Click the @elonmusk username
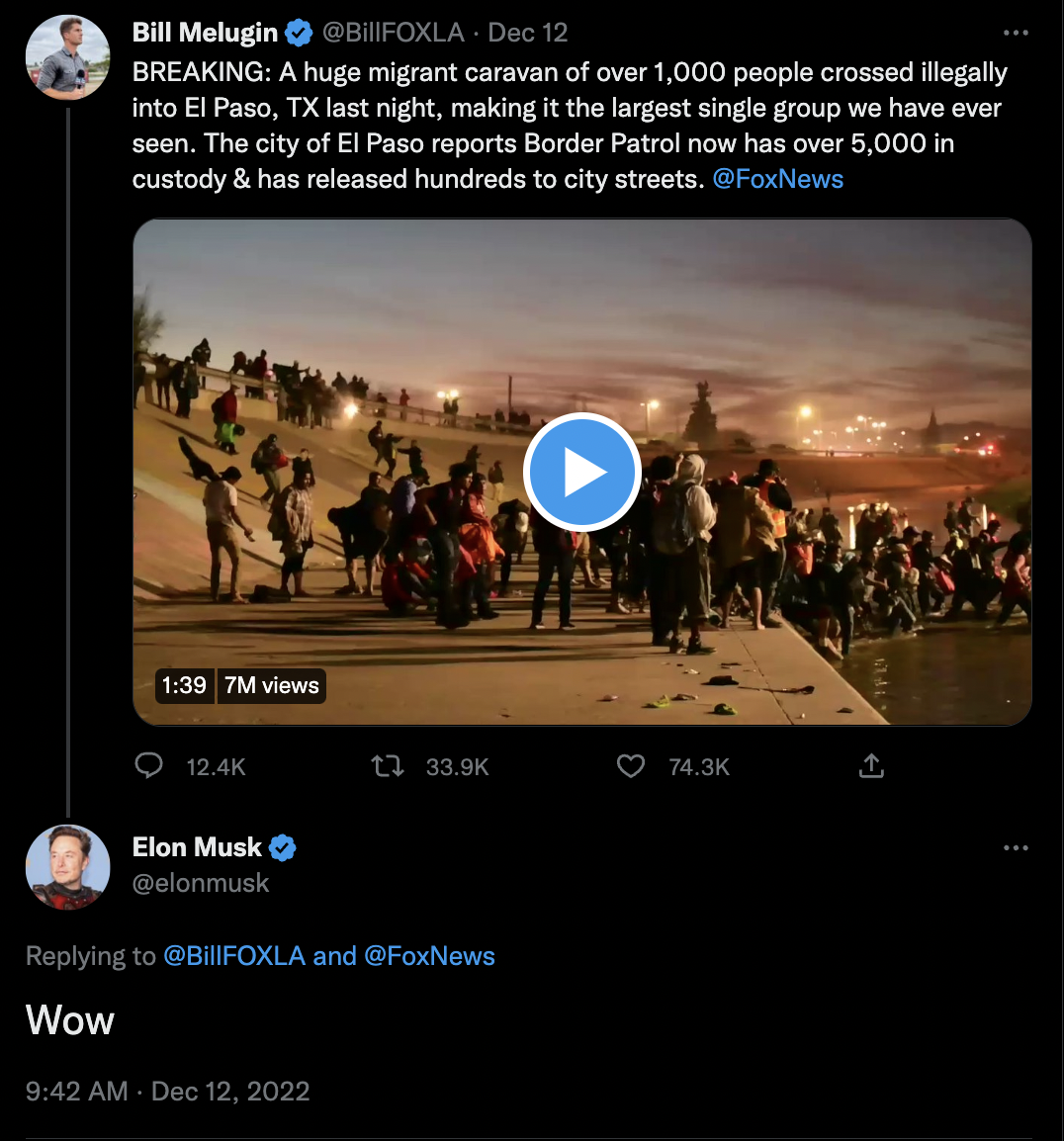Screen dimensions: 1064x1141 (x=201, y=883)
